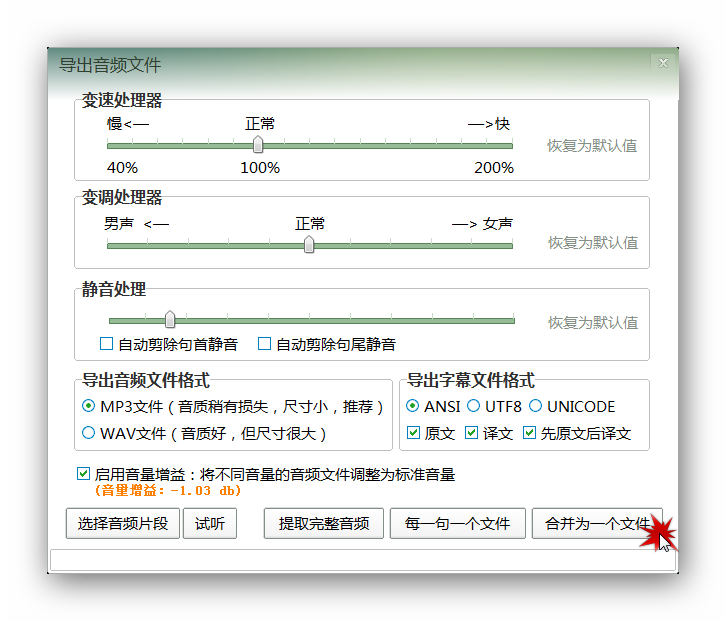
Task: Click the 男声 pitch label
Action: [119, 224]
